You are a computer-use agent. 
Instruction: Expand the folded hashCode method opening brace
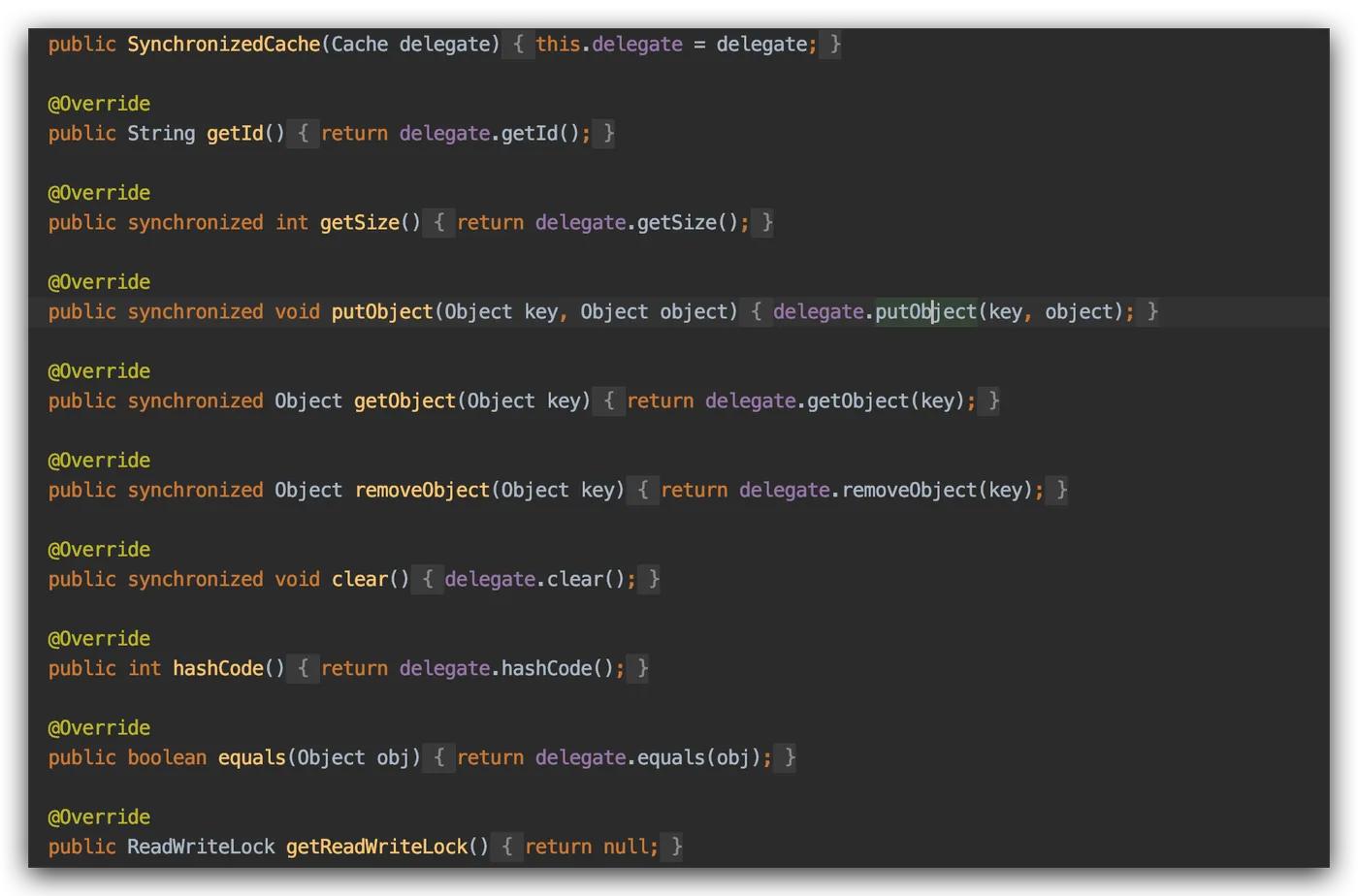click(304, 669)
